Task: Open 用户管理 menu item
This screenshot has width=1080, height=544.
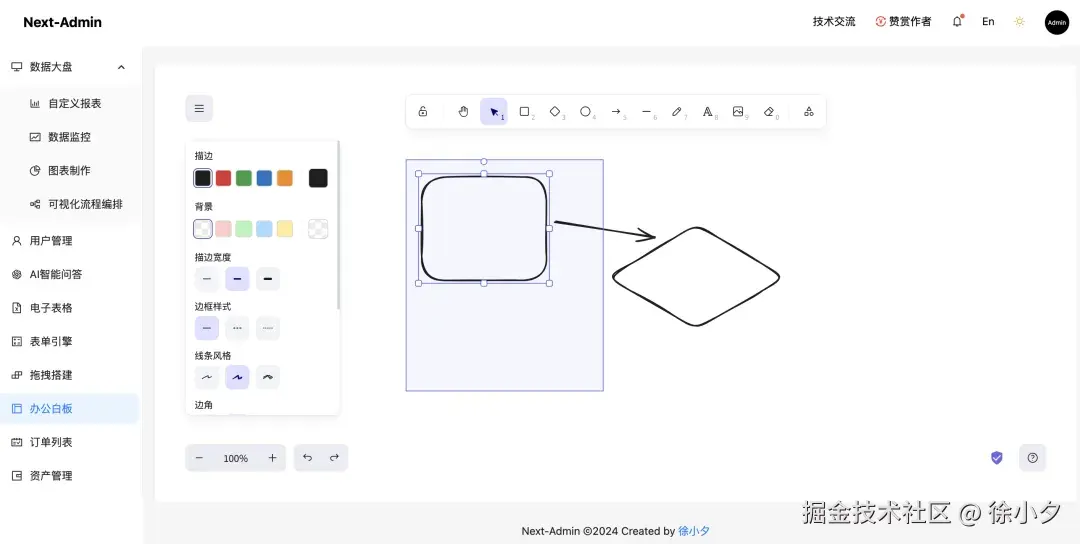Action: click(70, 241)
